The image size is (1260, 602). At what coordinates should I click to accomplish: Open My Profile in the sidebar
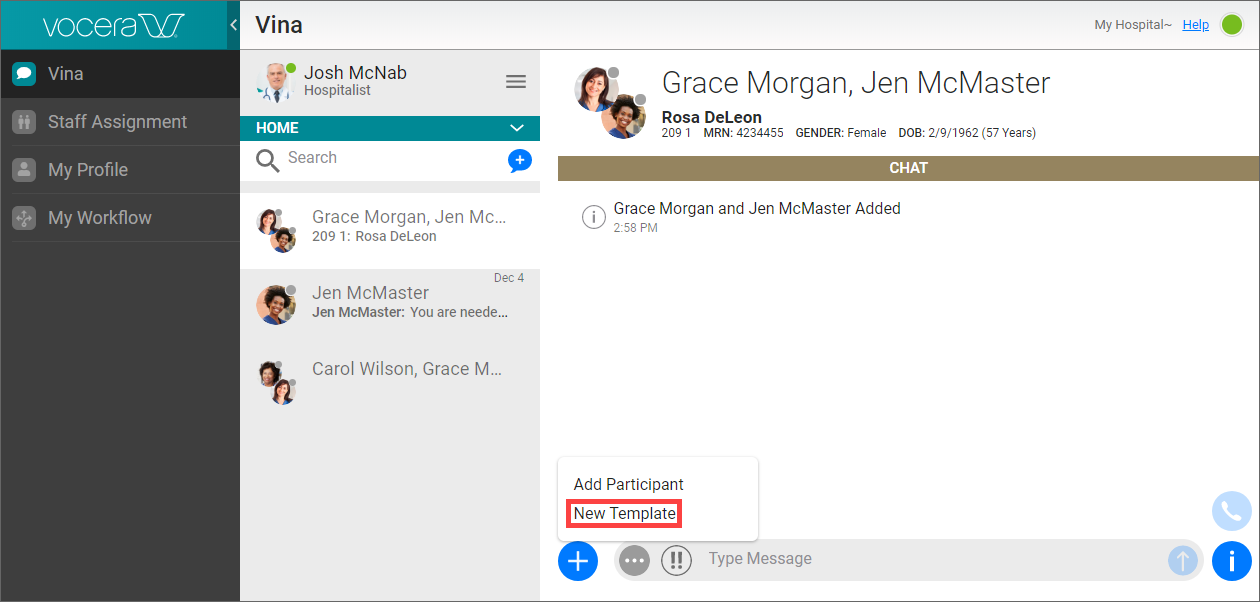[x=88, y=170]
